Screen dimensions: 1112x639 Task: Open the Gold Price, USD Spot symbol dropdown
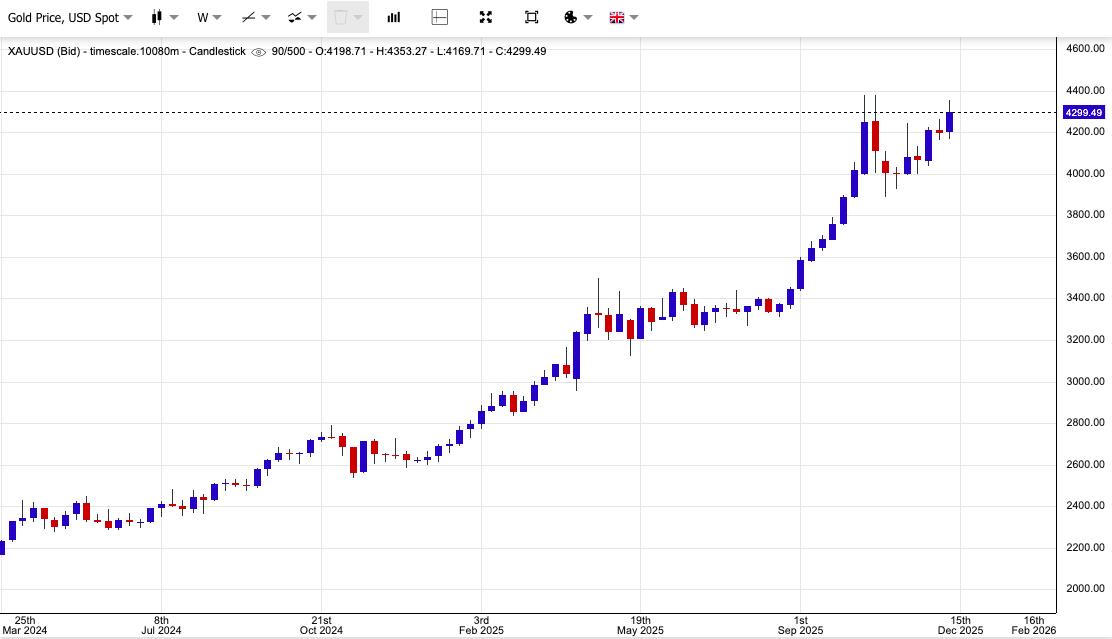[70, 17]
